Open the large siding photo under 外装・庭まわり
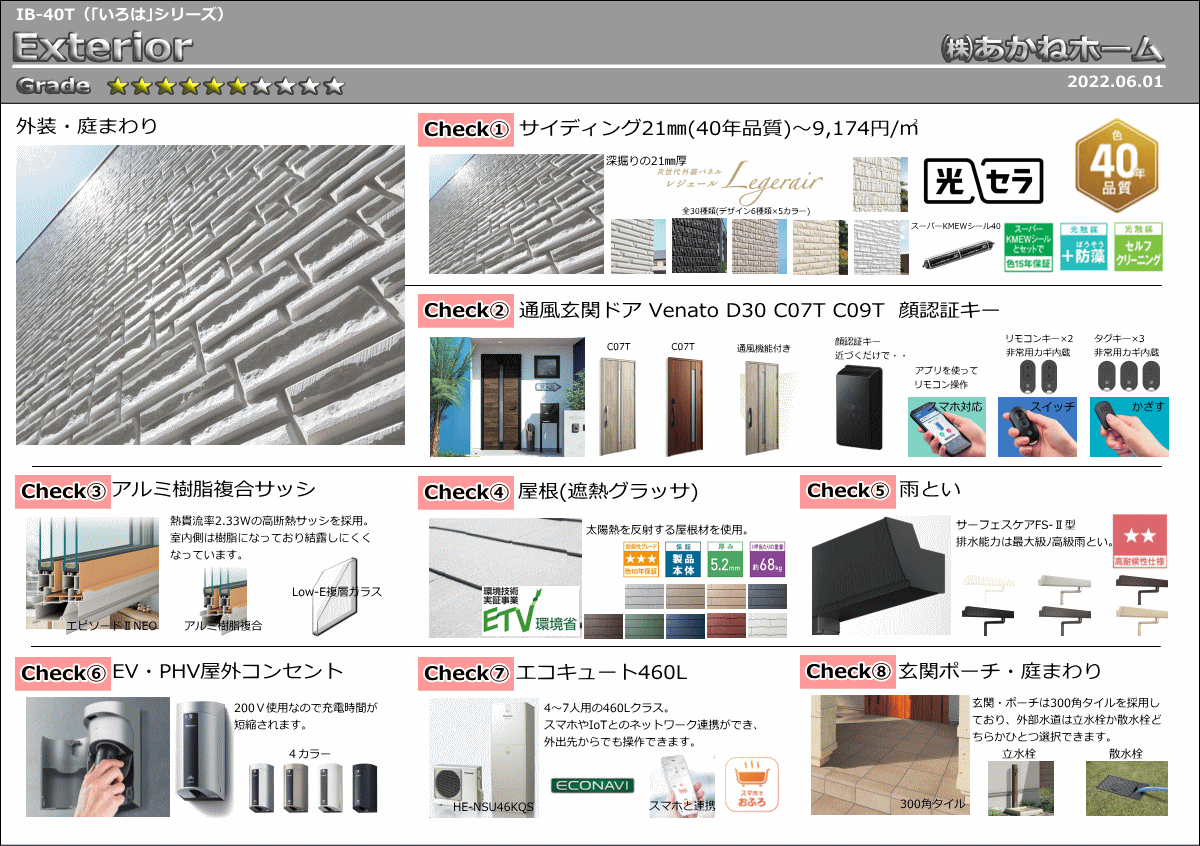Screen dimensions: 1200x846 pos(211,295)
